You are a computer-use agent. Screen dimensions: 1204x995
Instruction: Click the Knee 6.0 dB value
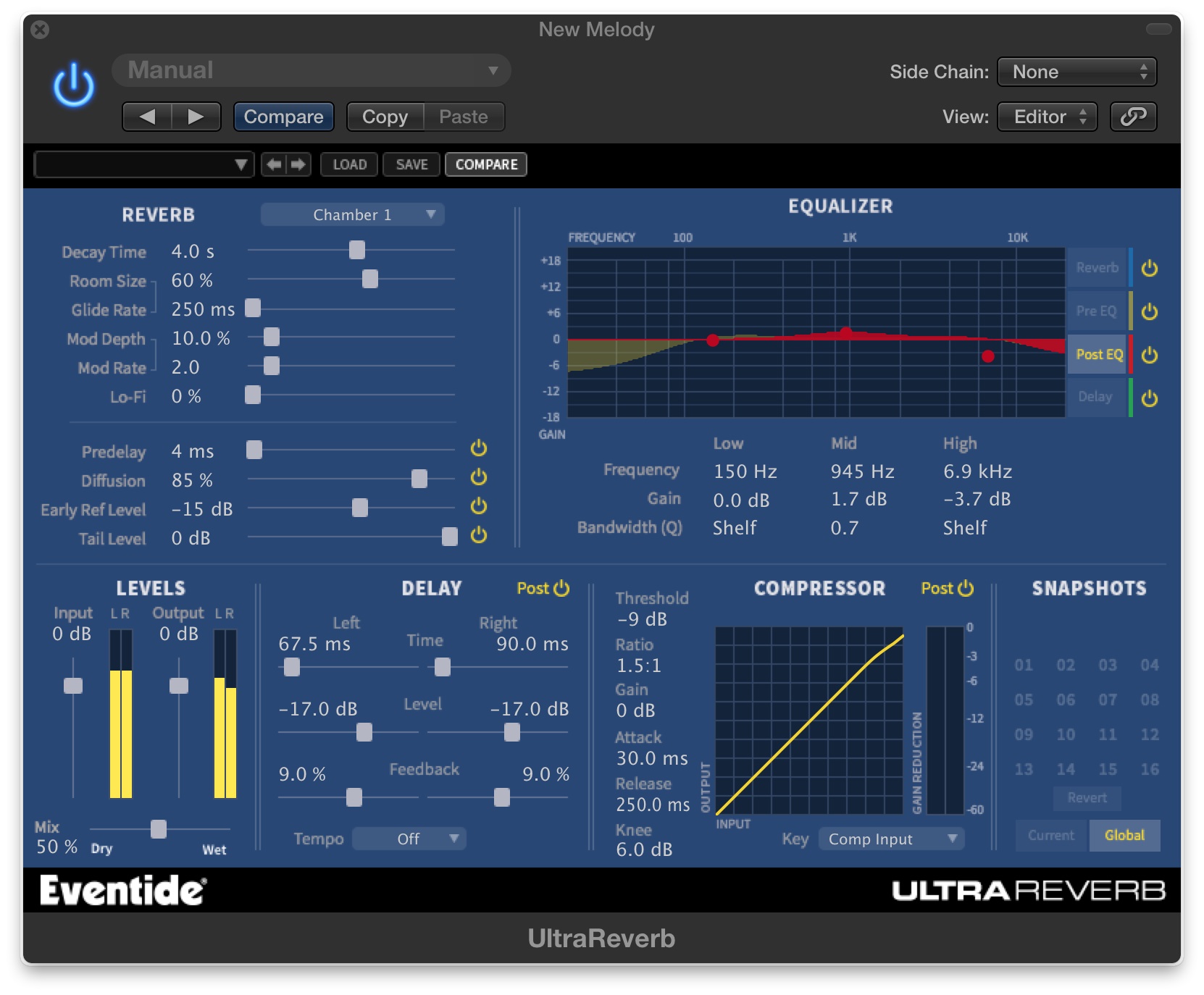point(644,849)
